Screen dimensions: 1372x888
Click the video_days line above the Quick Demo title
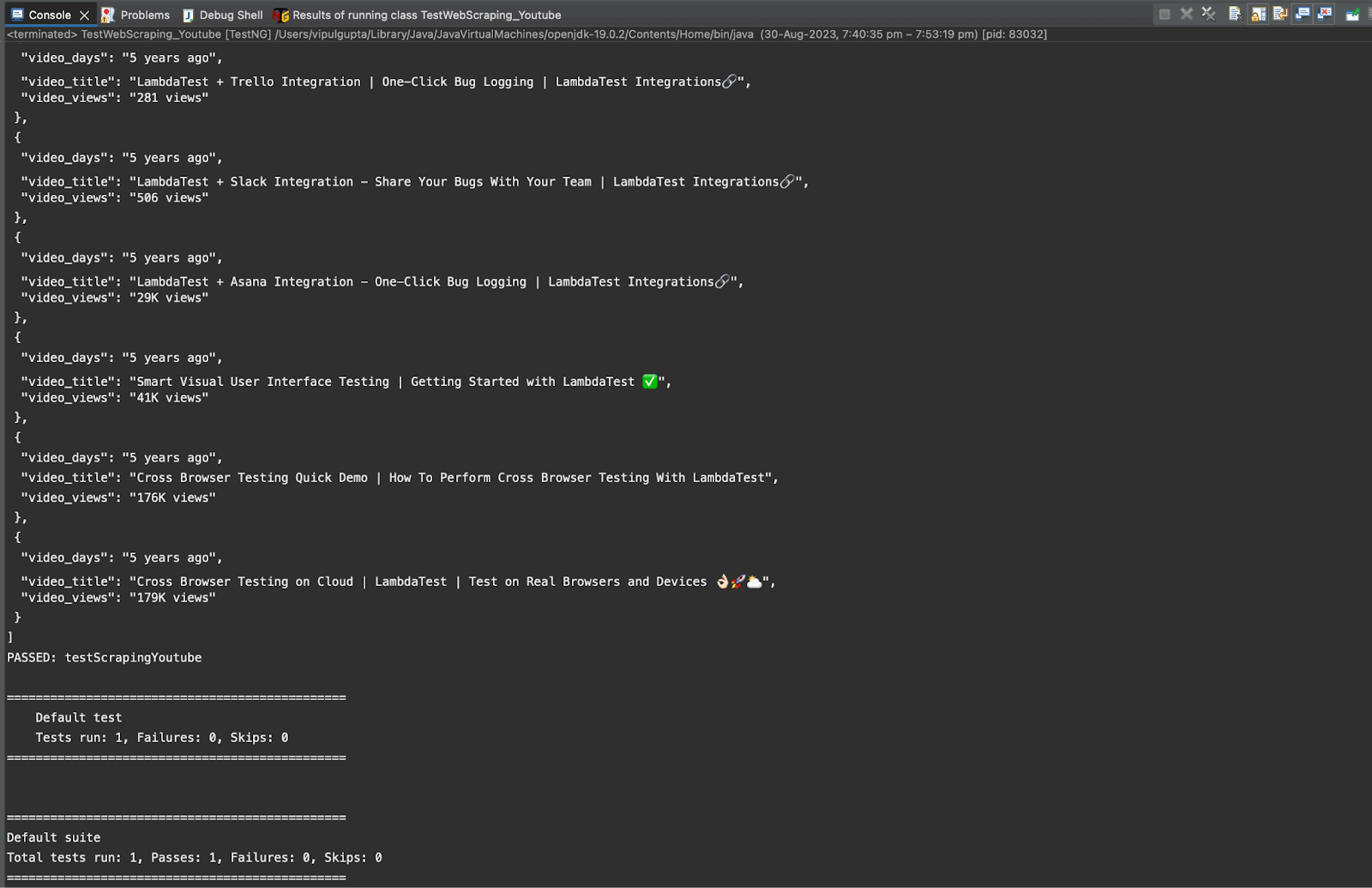tap(122, 458)
